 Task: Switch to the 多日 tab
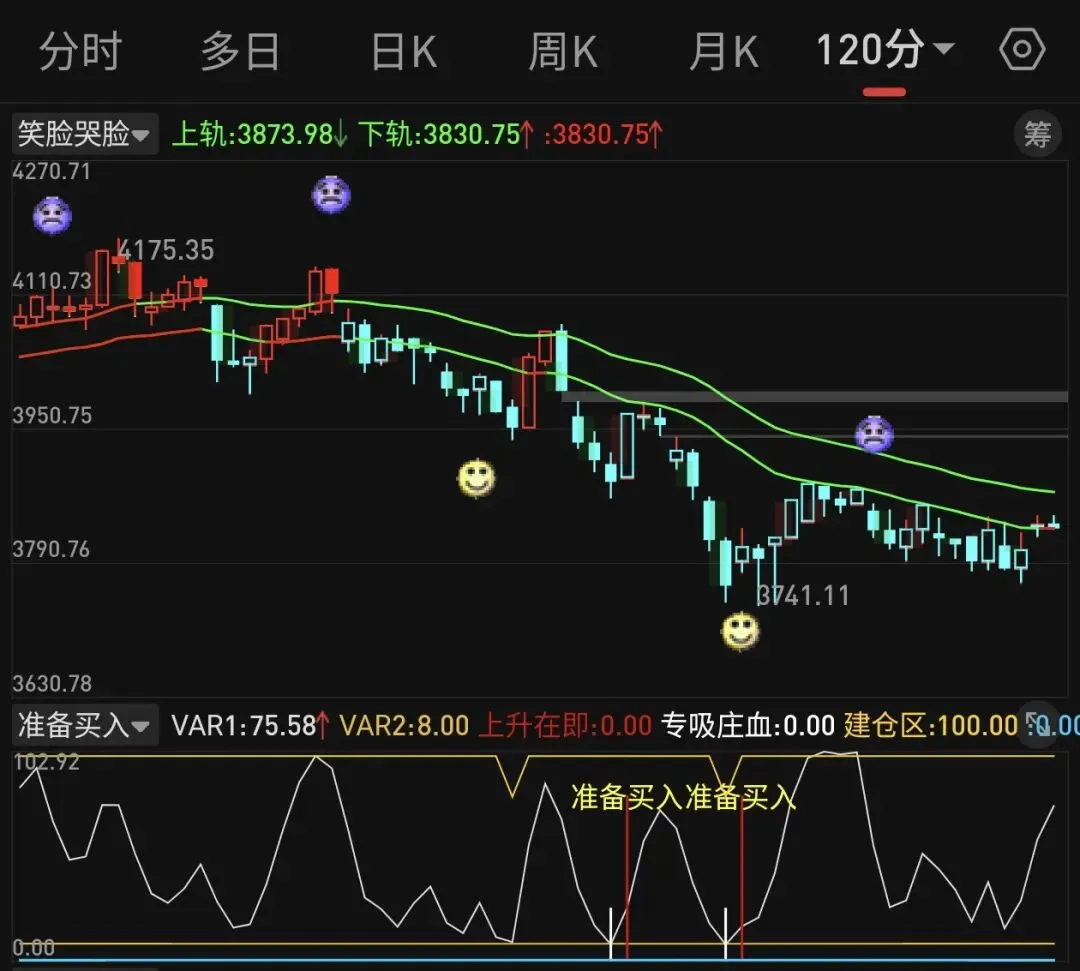click(240, 52)
